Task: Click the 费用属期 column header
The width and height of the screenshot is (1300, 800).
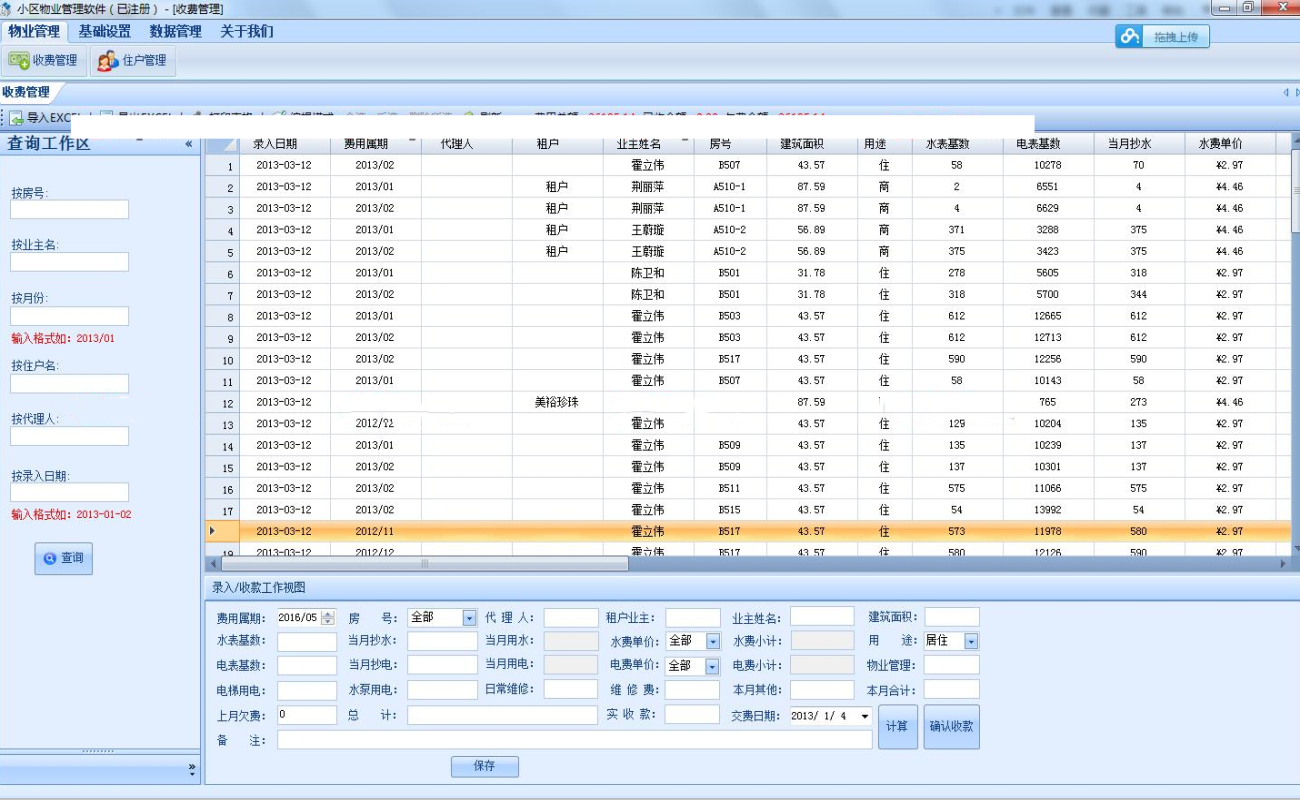Action: pyautogui.click(x=375, y=144)
